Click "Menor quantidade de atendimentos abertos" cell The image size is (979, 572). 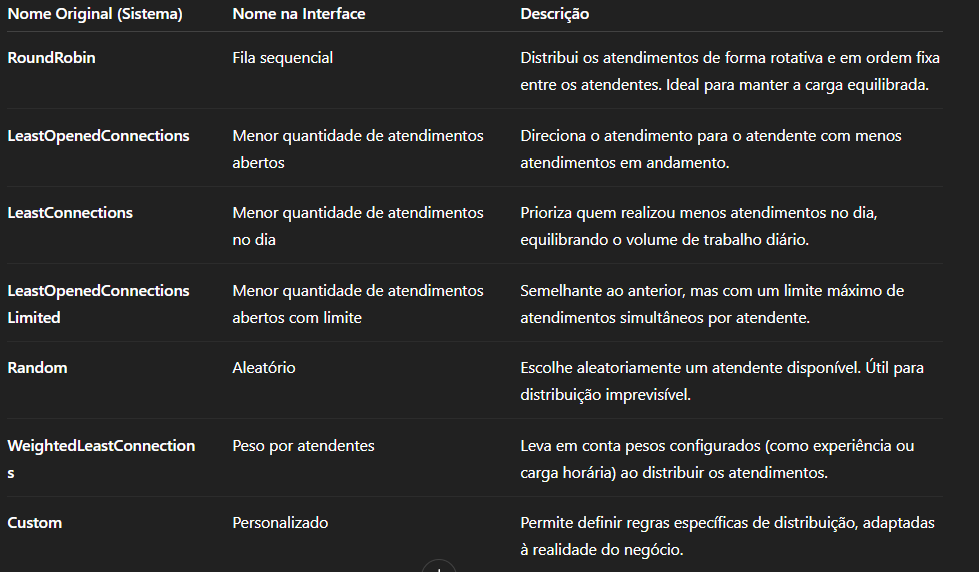358,149
